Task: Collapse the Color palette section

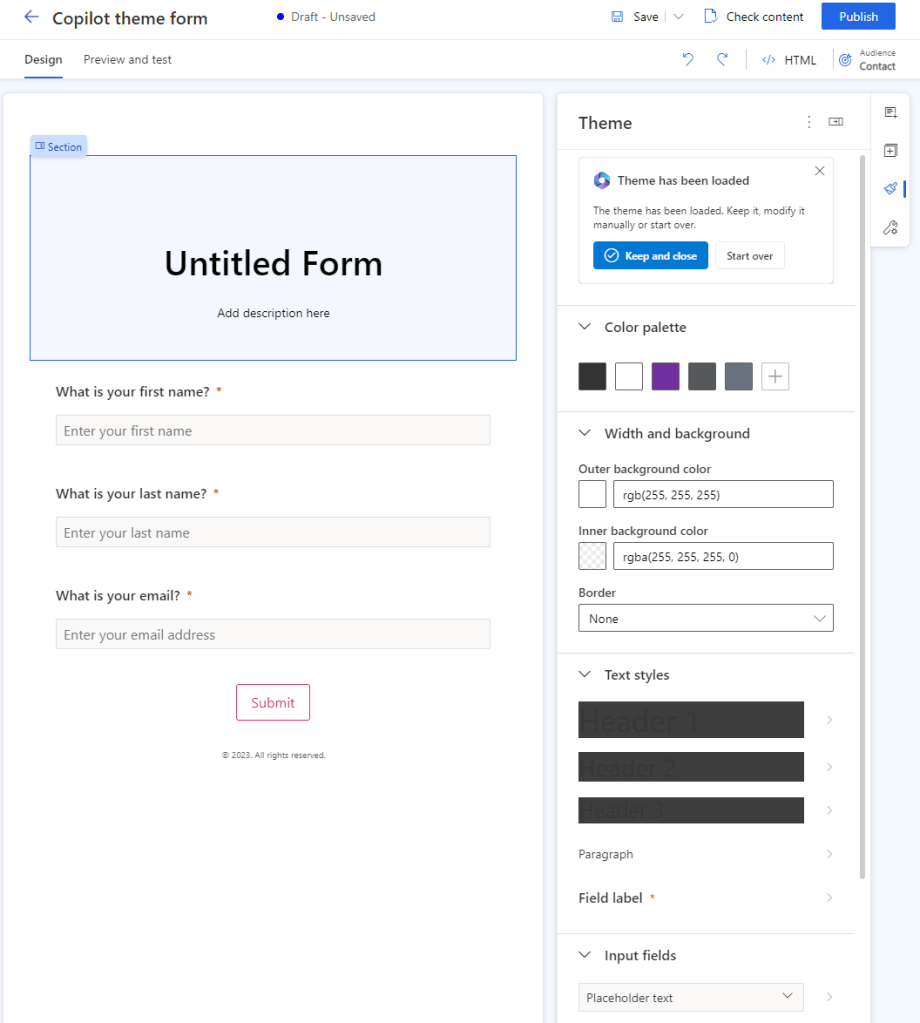Action: click(584, 326)
